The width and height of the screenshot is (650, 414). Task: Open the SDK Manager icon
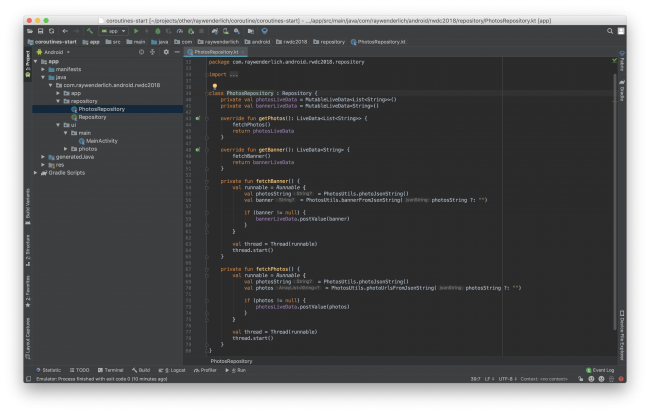[x=237, y=31]
